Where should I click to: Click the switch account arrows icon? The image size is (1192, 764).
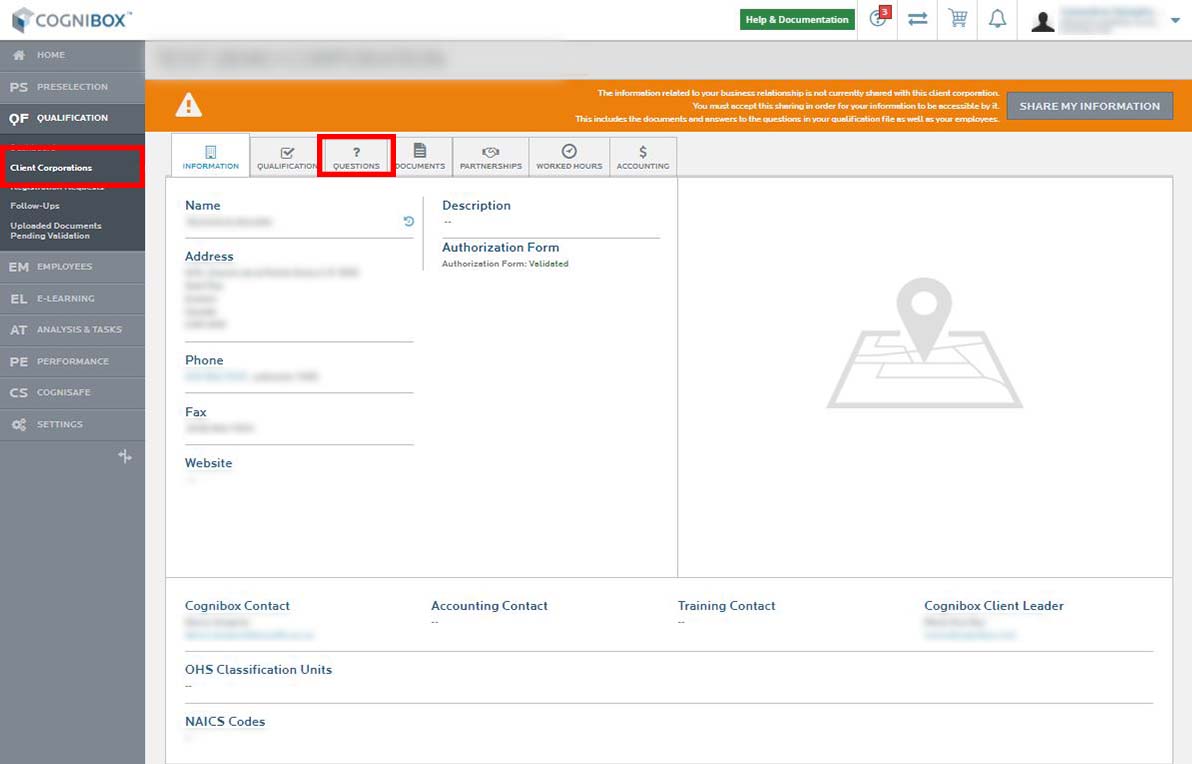coord(917,19)
